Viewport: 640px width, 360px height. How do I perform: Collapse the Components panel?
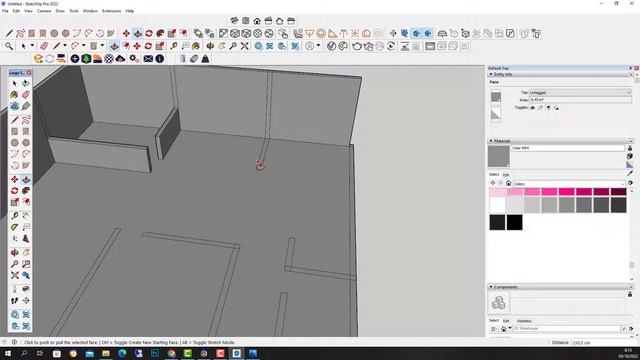click(x=491, y=287)
